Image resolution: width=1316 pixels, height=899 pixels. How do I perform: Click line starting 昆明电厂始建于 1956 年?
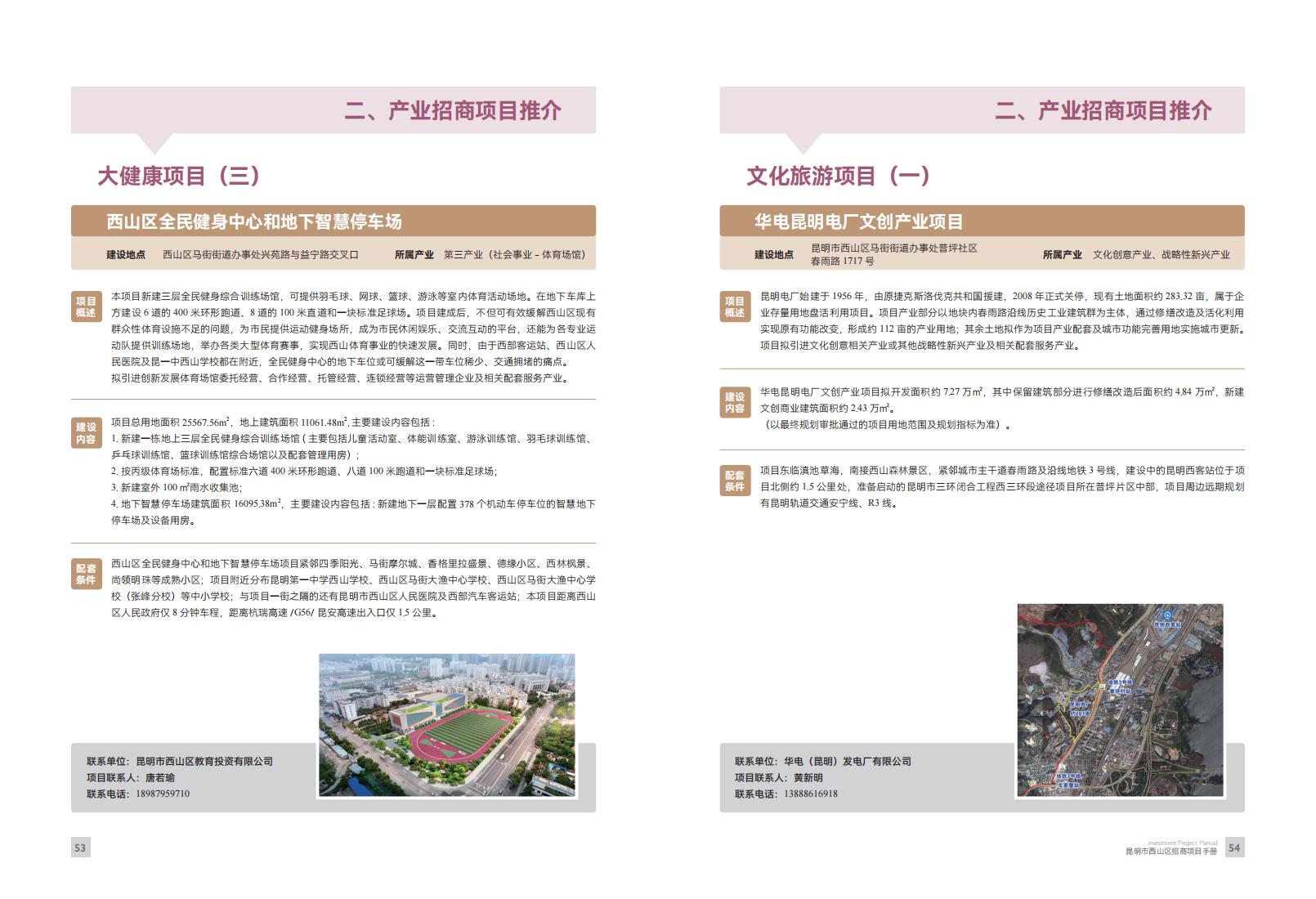point(1002,296)
